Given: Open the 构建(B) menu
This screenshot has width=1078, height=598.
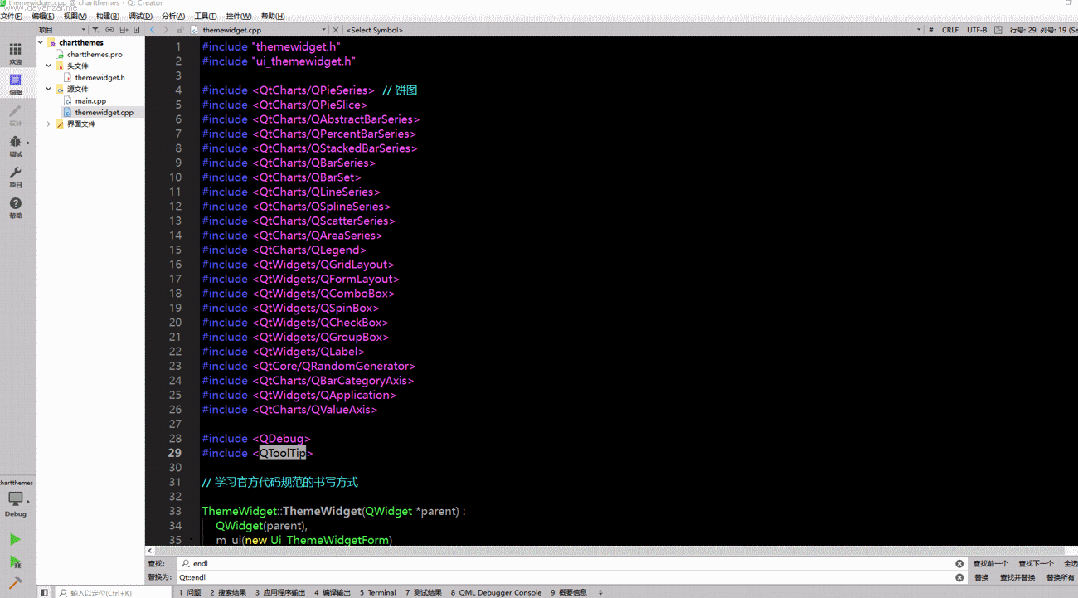Looking at the screenshot, I should pyautogui.click(x=107, y=16).
